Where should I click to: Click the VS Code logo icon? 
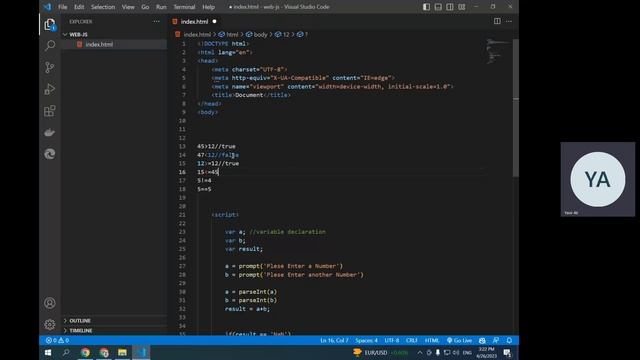47,7
